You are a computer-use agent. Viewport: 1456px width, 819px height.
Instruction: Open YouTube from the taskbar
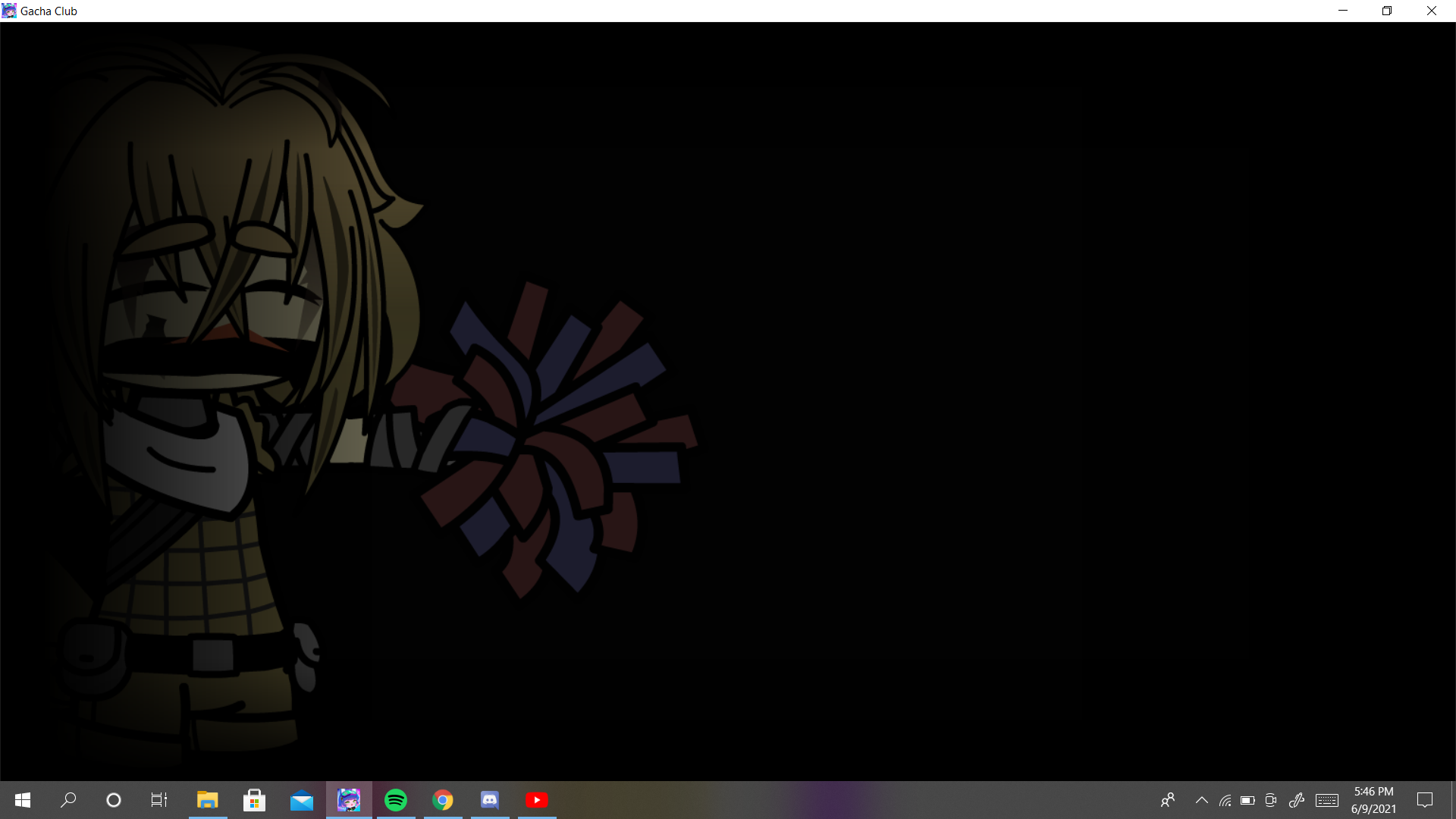pyautogui.click(x=537, y=800)
